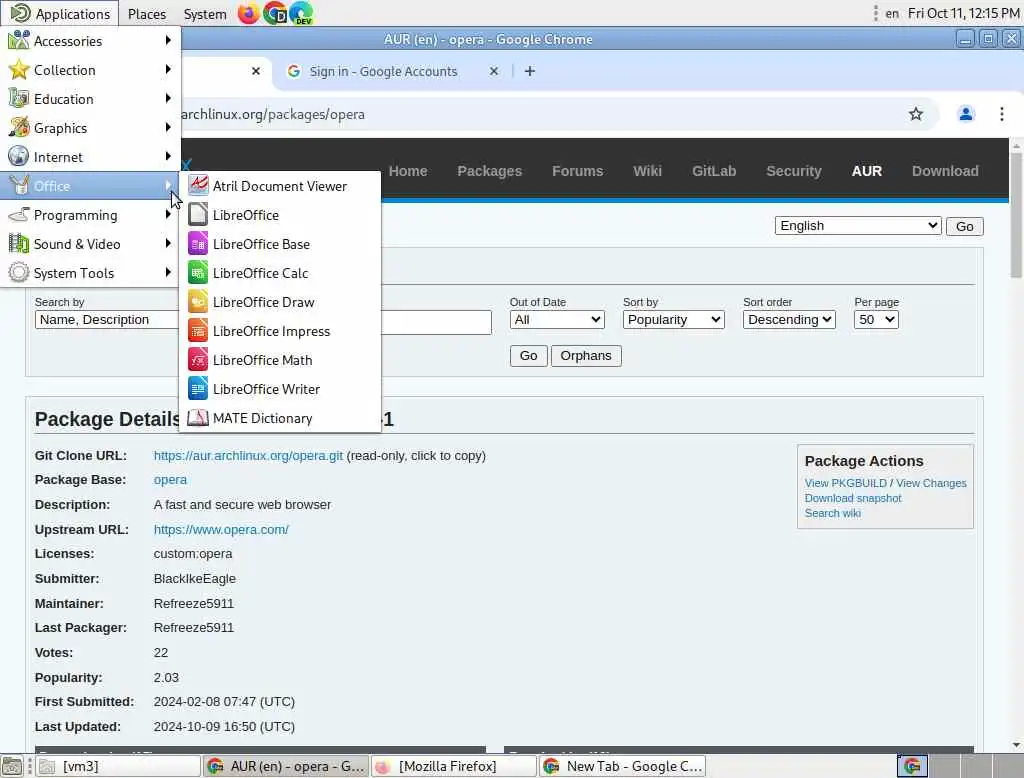Viewport: 1024px width, 778px height.
Task: Bookmark this page with the star icon
Action: pos(916,114)
